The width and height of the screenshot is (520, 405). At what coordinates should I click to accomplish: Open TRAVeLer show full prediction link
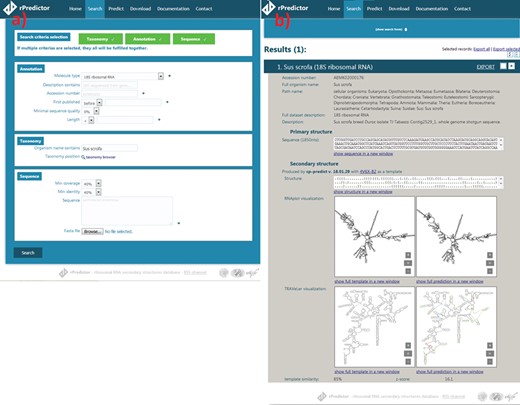point(450,372)
